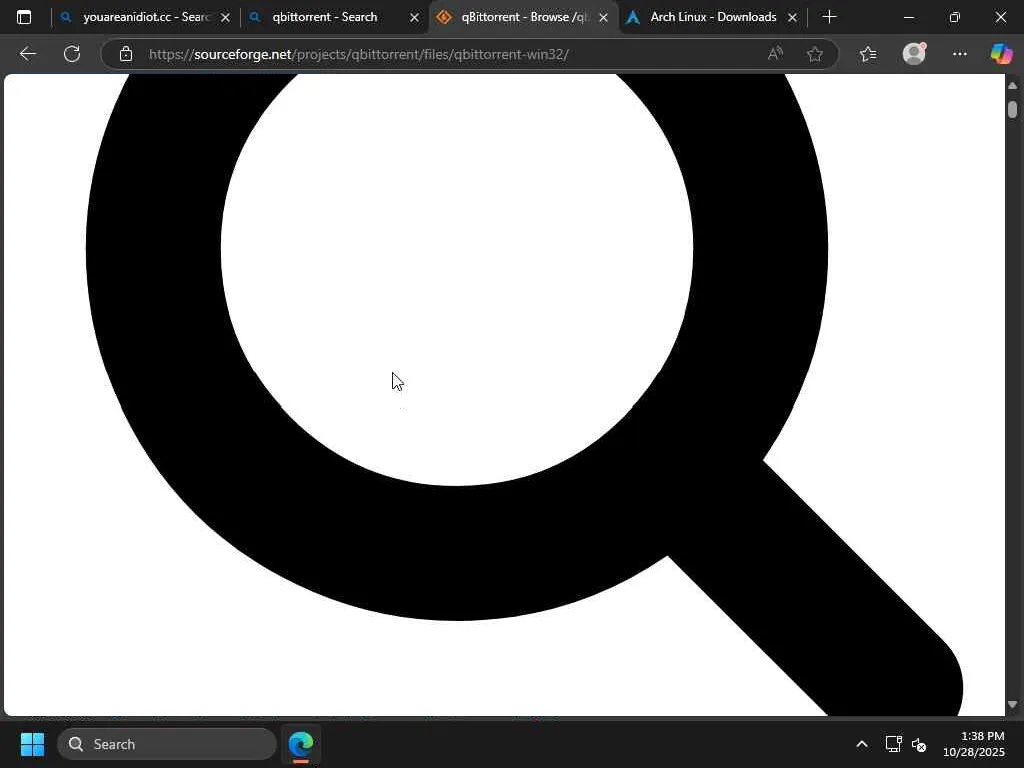Image resolution: width=1024 pixels, height=768 pixels.
Task: View site information lock icon
Action: (126, 54)
